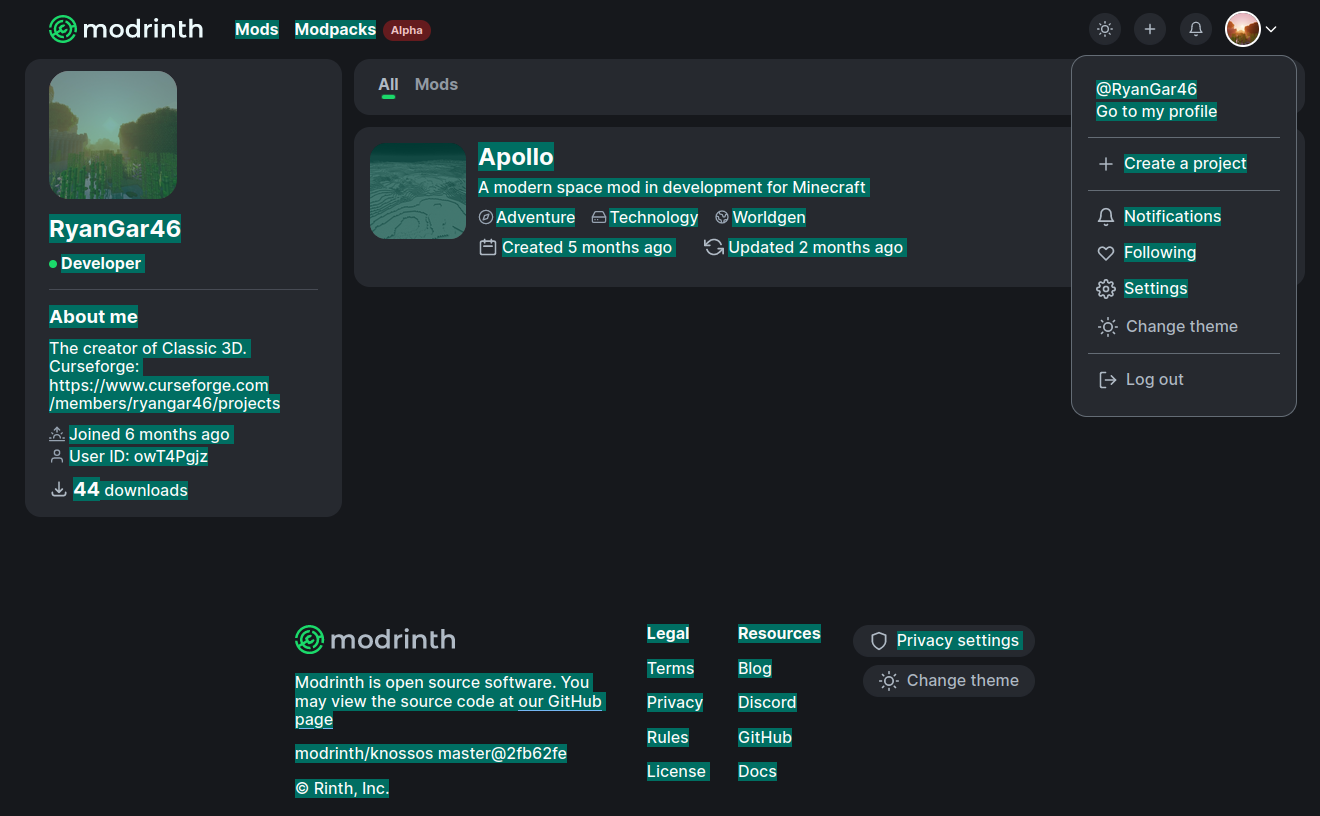Switch to the Mods tab in project list
The height and width of the screenshot is (816, 1320).
click(x=436, y=84)
